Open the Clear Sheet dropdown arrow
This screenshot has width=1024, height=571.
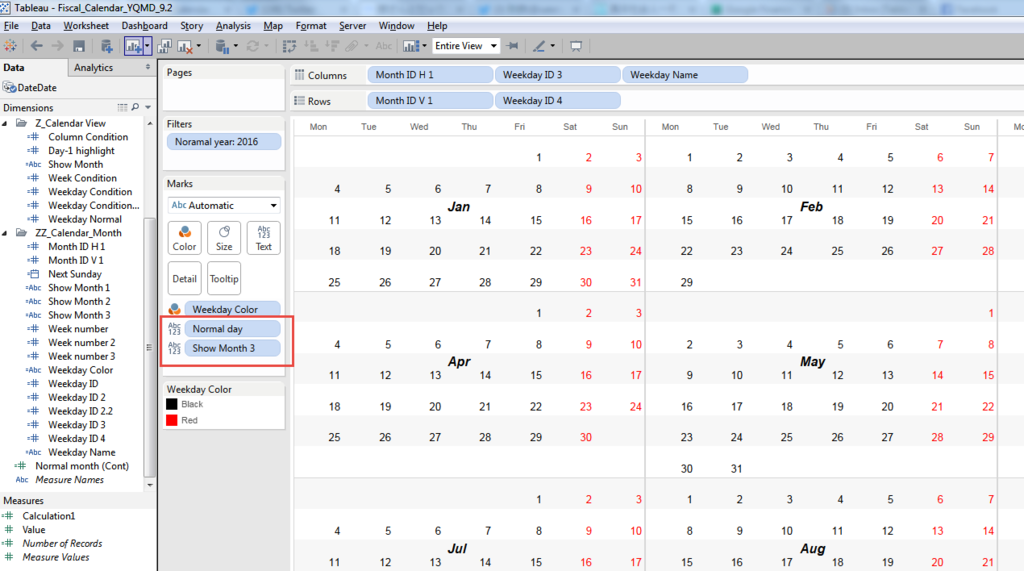point(199,46)
